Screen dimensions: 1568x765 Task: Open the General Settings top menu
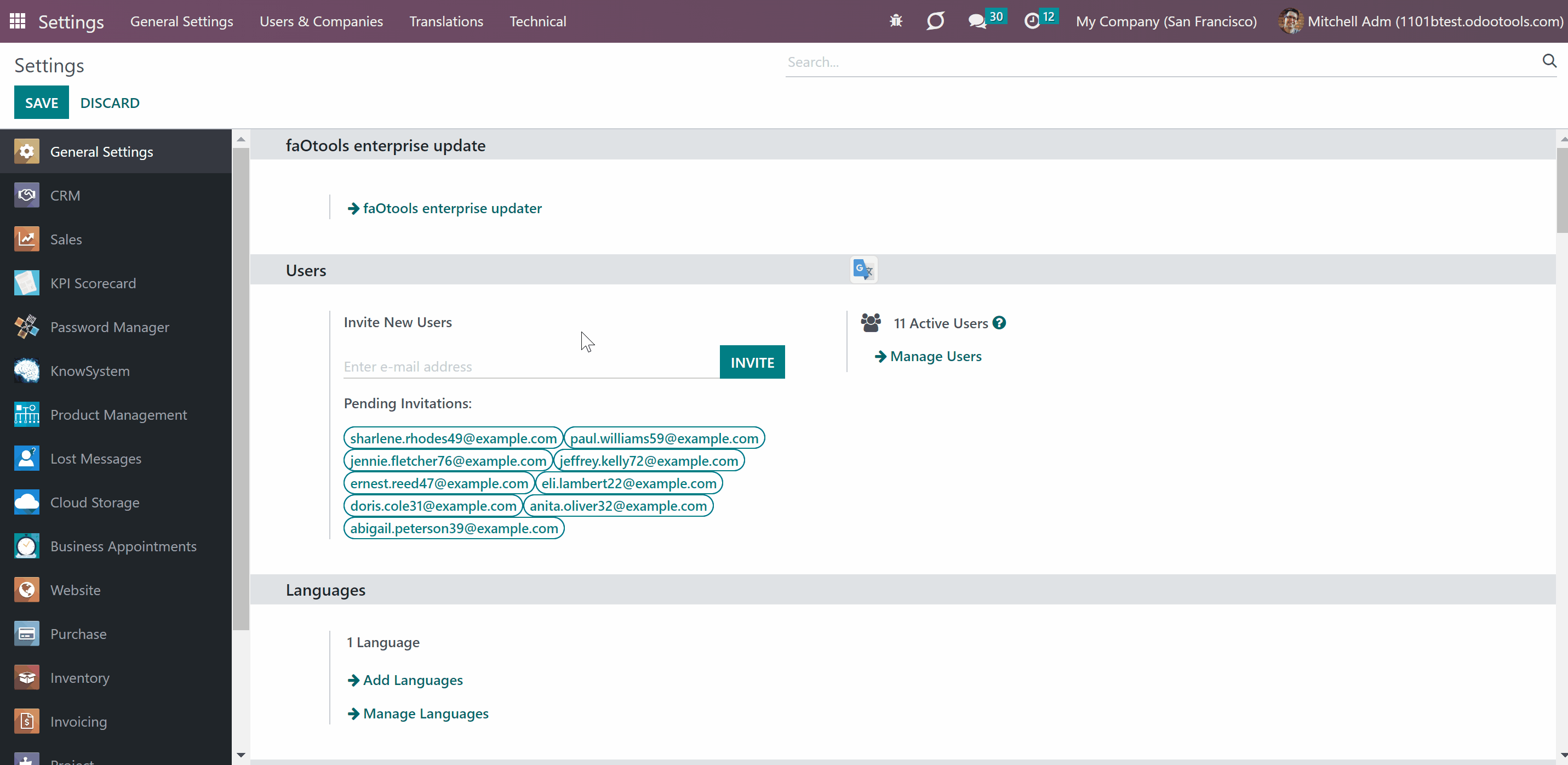click(x=181, y=21)
